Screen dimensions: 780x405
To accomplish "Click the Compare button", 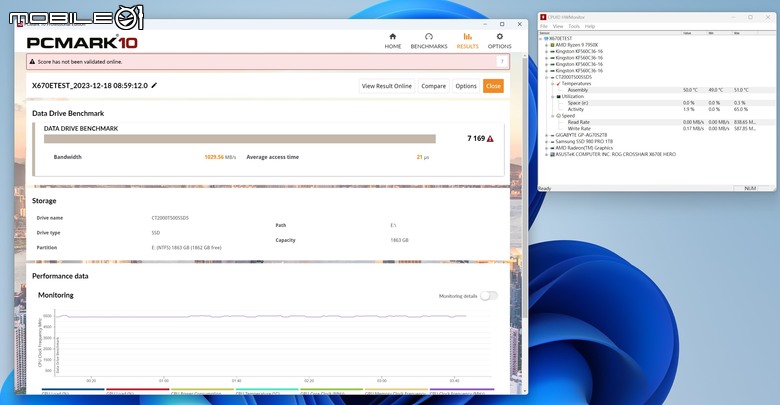I will 433,86.
